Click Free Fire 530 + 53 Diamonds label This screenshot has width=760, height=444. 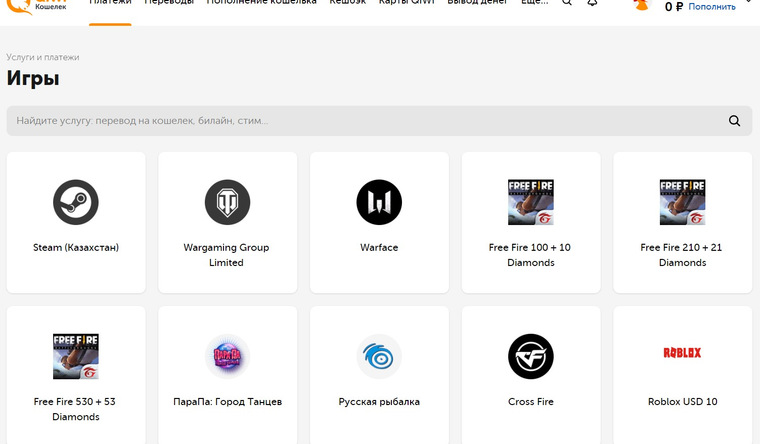(x=75, y=409)
